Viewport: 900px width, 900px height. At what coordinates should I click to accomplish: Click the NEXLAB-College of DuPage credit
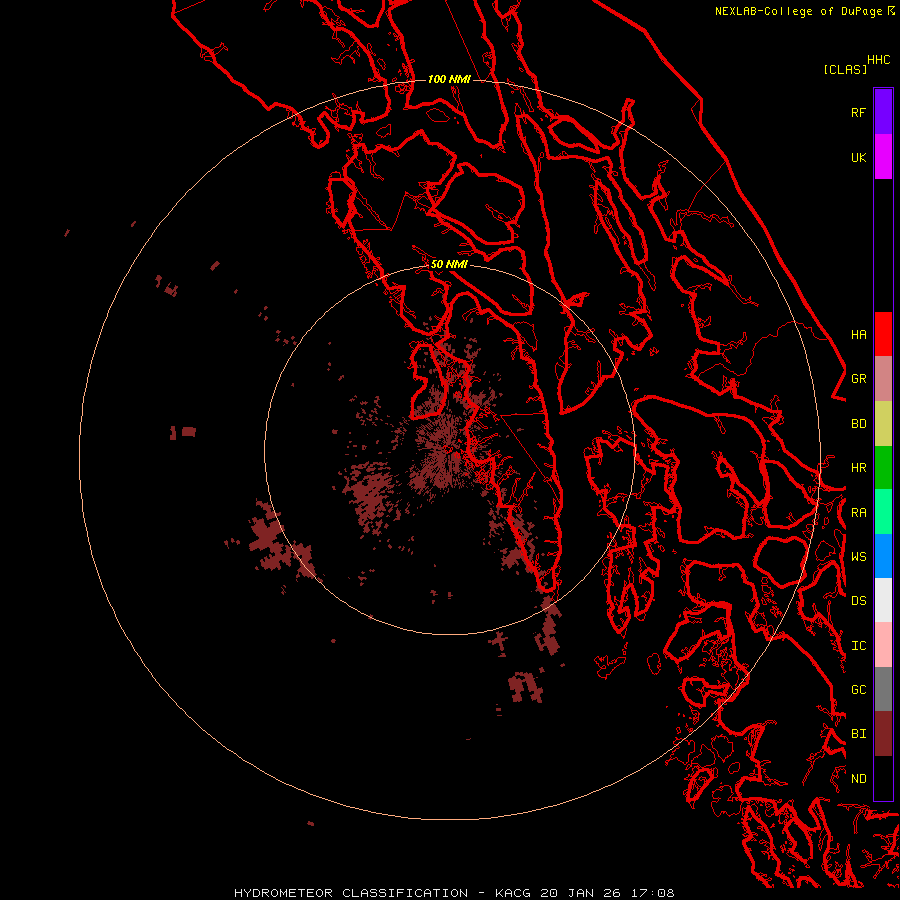pos(798,11)
